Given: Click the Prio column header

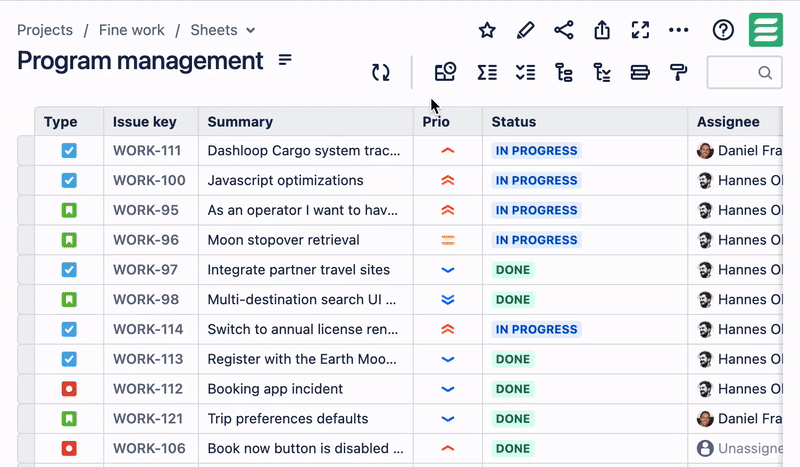Looking at the screenshot, I should (x=447, y=122).
